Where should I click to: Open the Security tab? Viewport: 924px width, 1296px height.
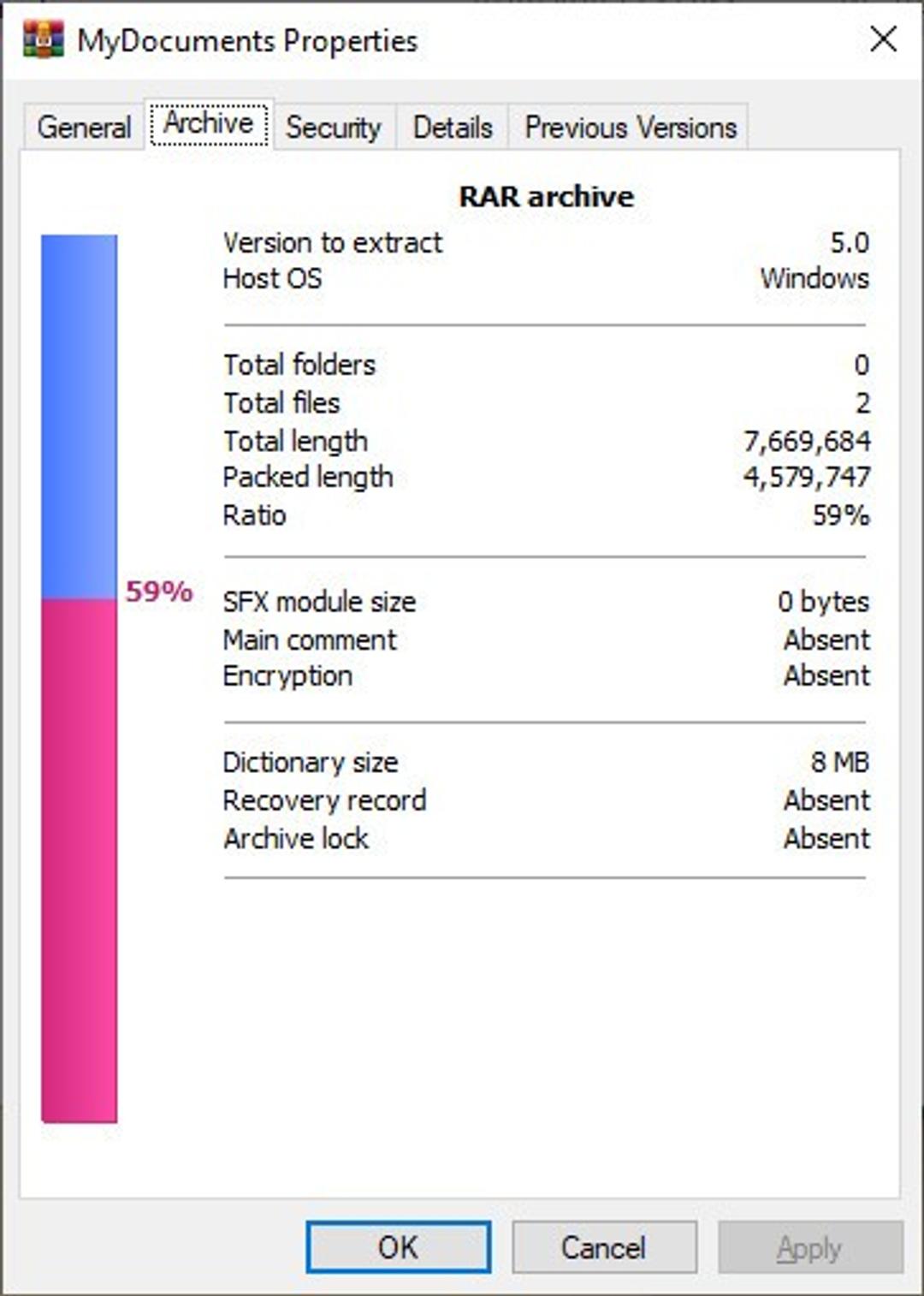pyautogui.click(x=333, y=128)
